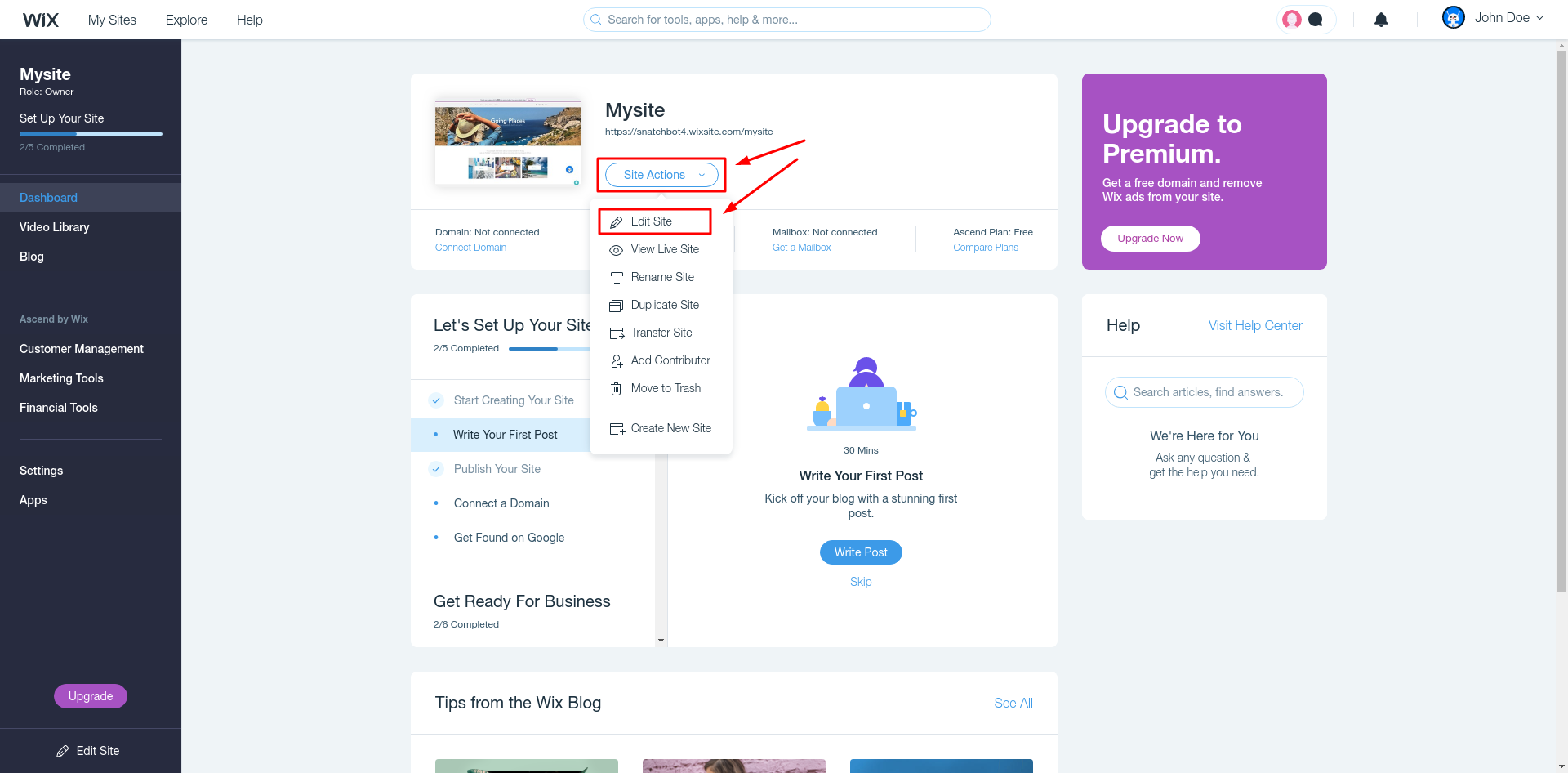Click Upgrade Now button
This screenshot has height=773, width=1568.
pos(1150,239)
